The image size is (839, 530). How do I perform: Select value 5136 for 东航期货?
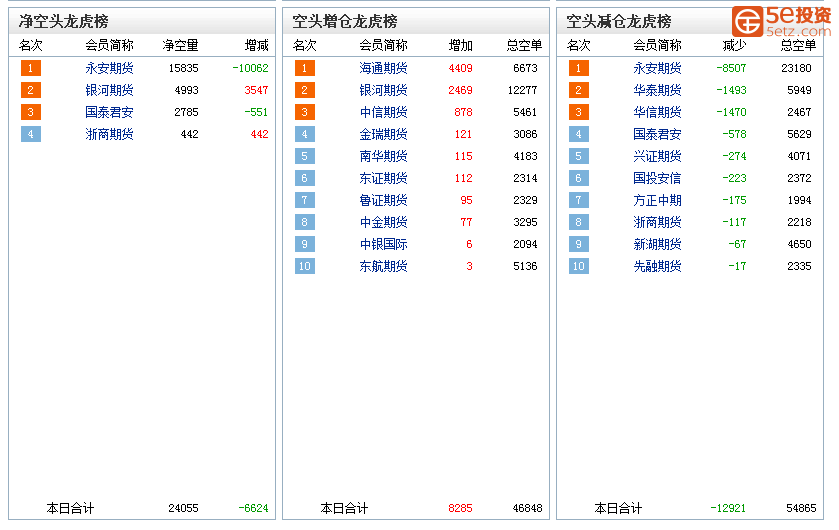[x=525, y=266]
